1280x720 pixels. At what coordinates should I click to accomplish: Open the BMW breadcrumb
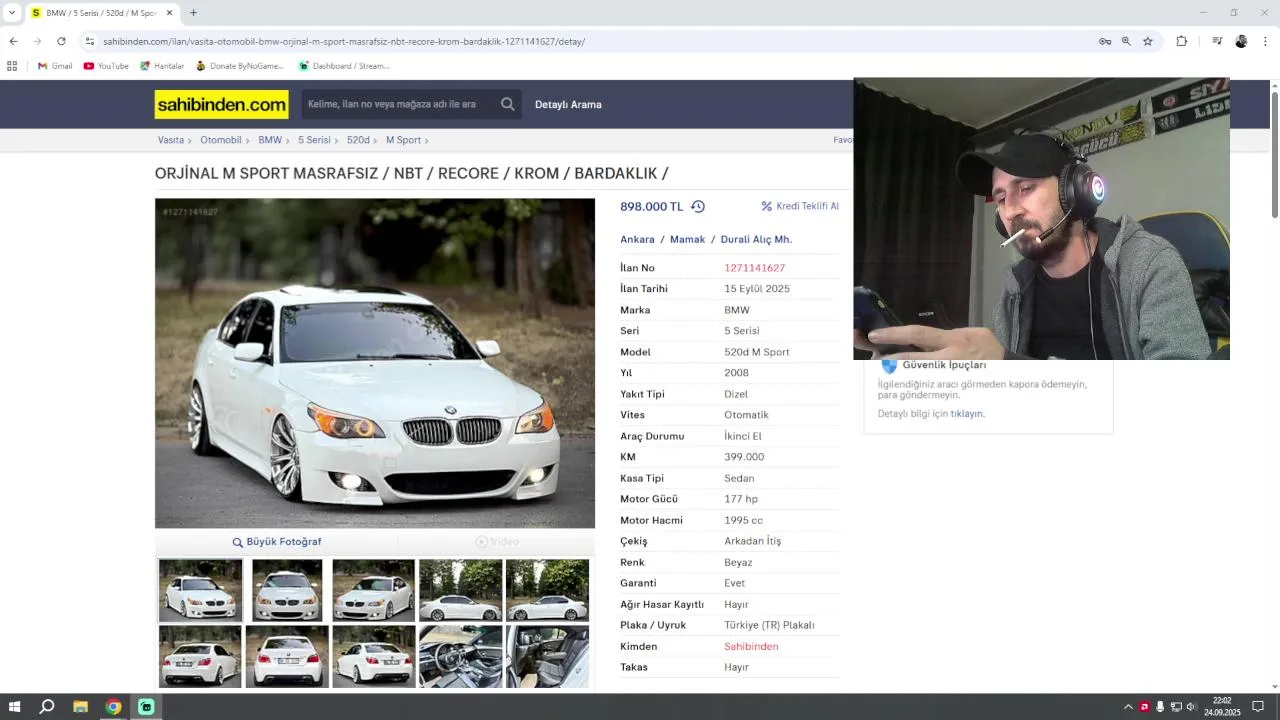point(270,140)
